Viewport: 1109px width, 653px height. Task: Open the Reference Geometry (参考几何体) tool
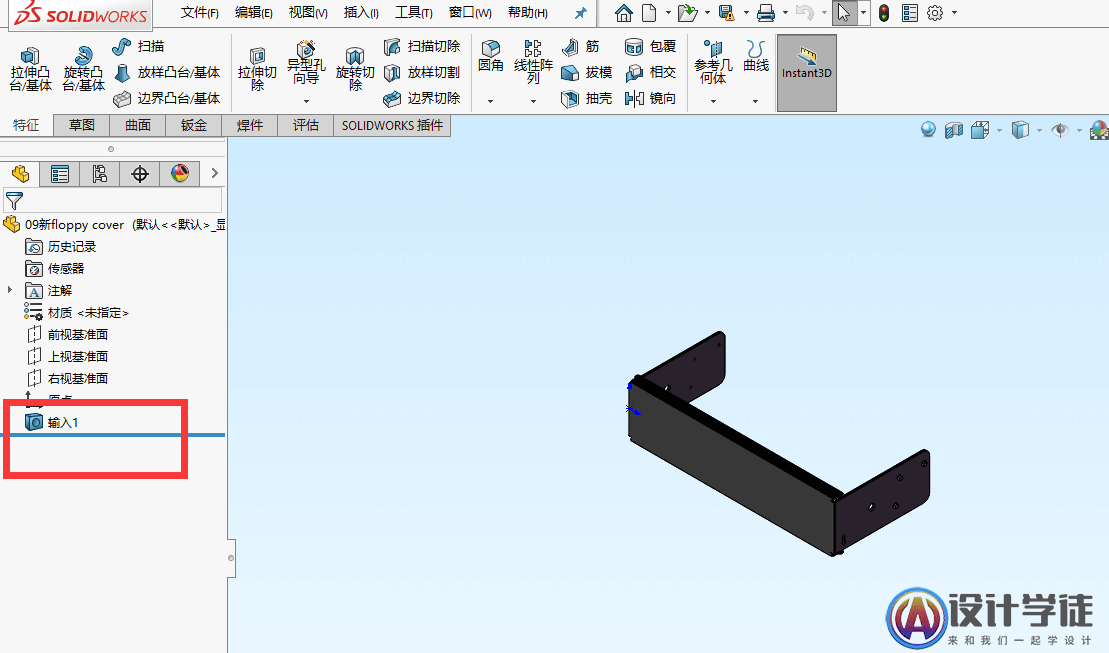click(x=713, y=62)
